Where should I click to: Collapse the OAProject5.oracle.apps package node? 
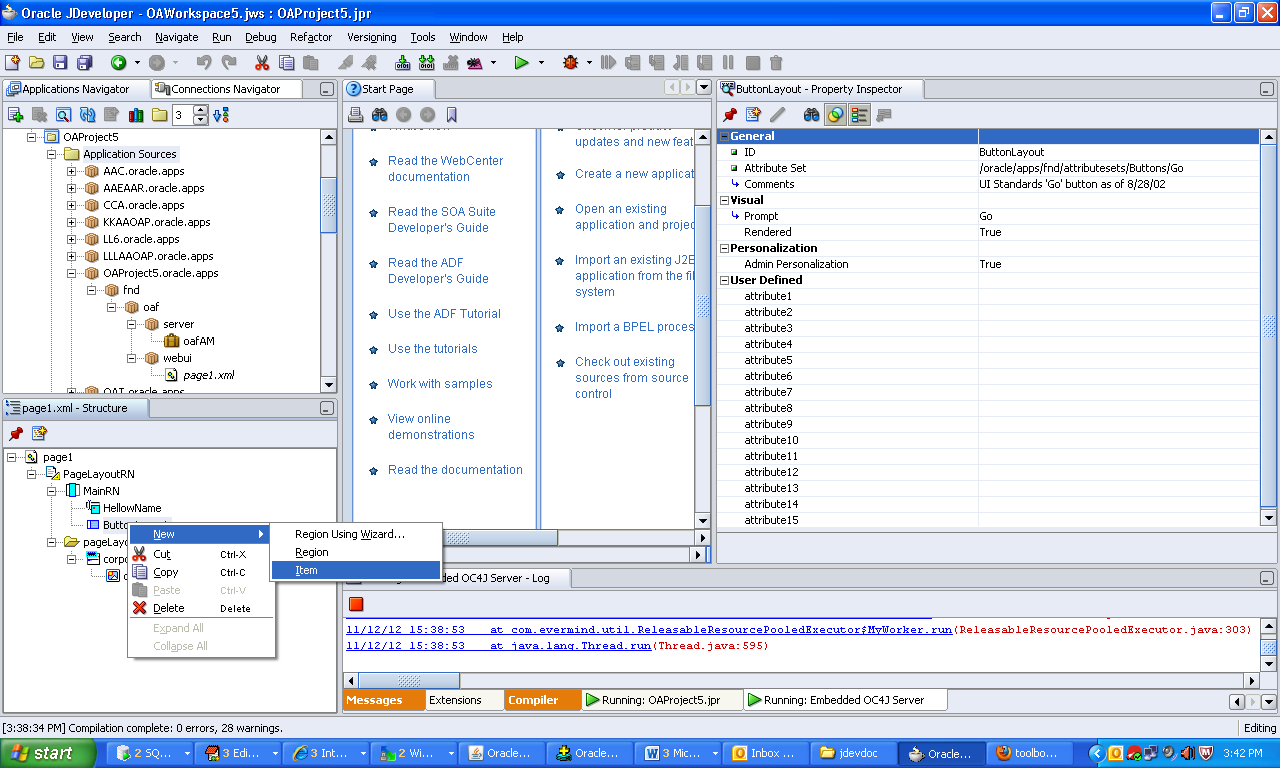point(72,273)
